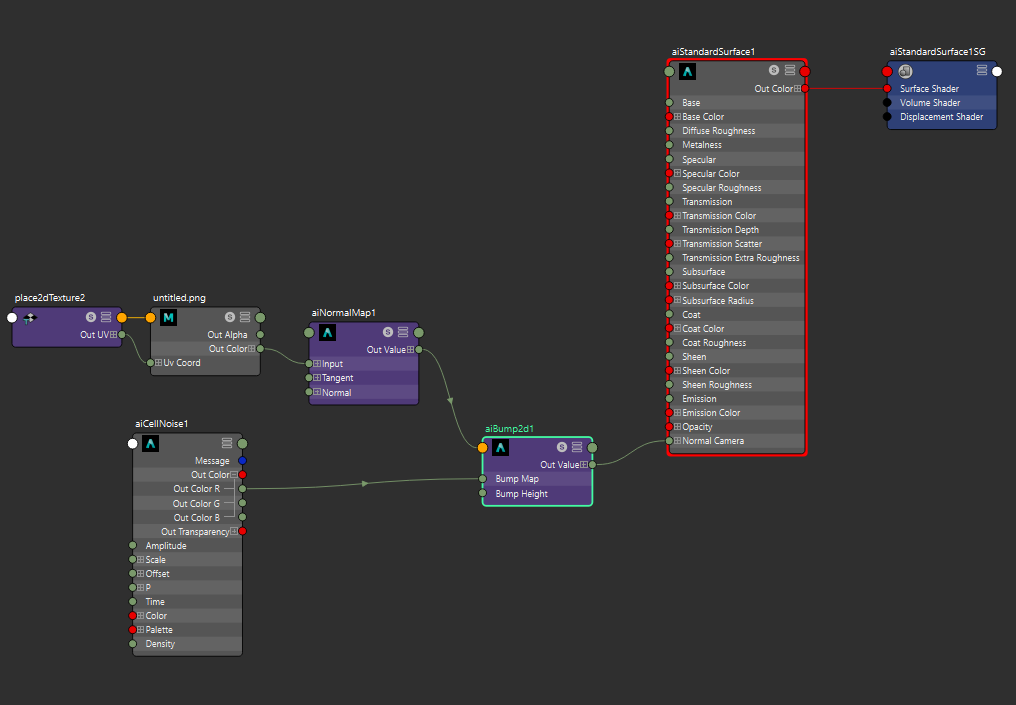
Task: Click the aiStandardSurface1 node title
Action: tap(713, 51)
